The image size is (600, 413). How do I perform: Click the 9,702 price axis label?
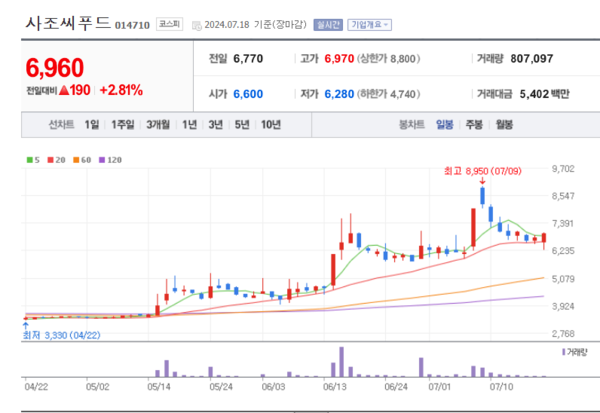pyautogui.click(x=563, y=169)
